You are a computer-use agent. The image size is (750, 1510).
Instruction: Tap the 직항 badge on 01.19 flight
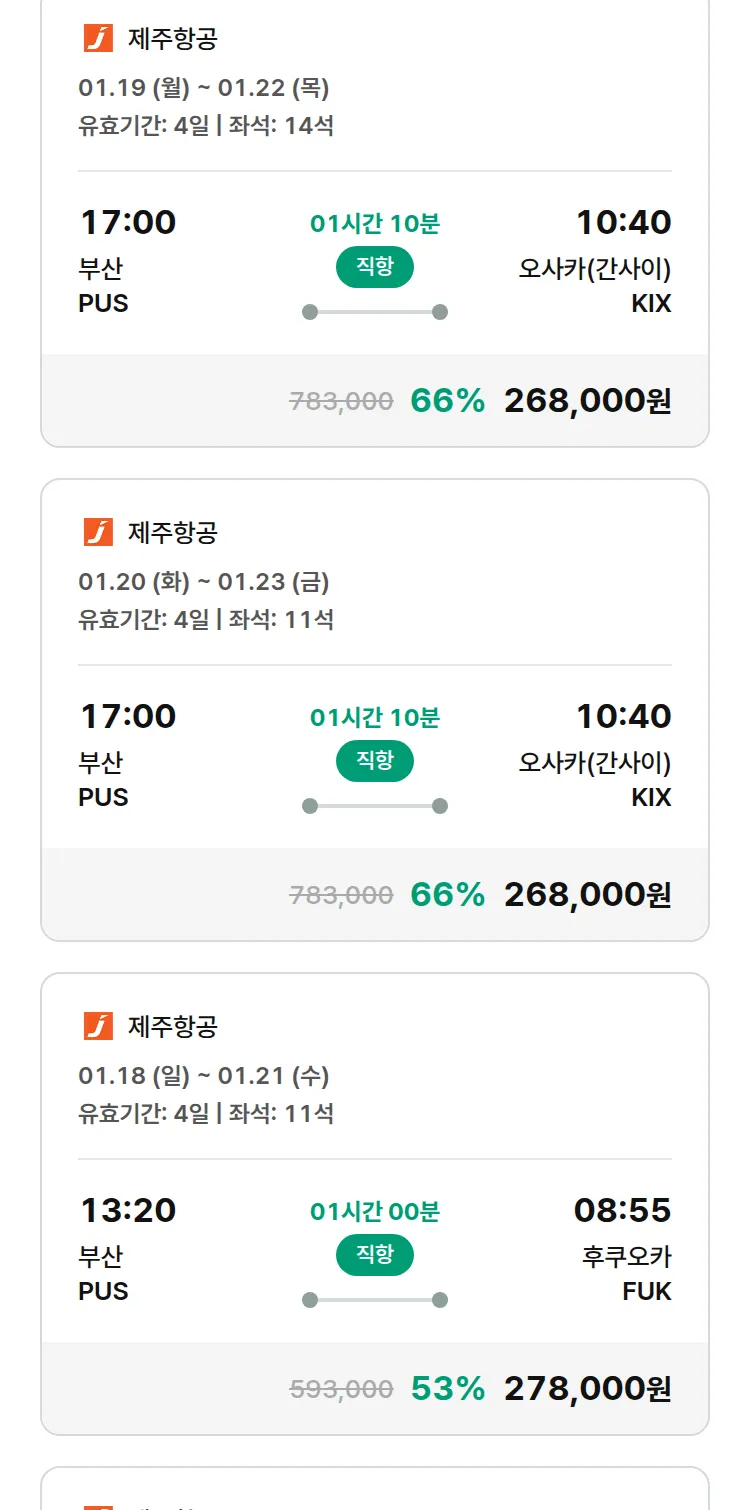(x=375, y=267)
